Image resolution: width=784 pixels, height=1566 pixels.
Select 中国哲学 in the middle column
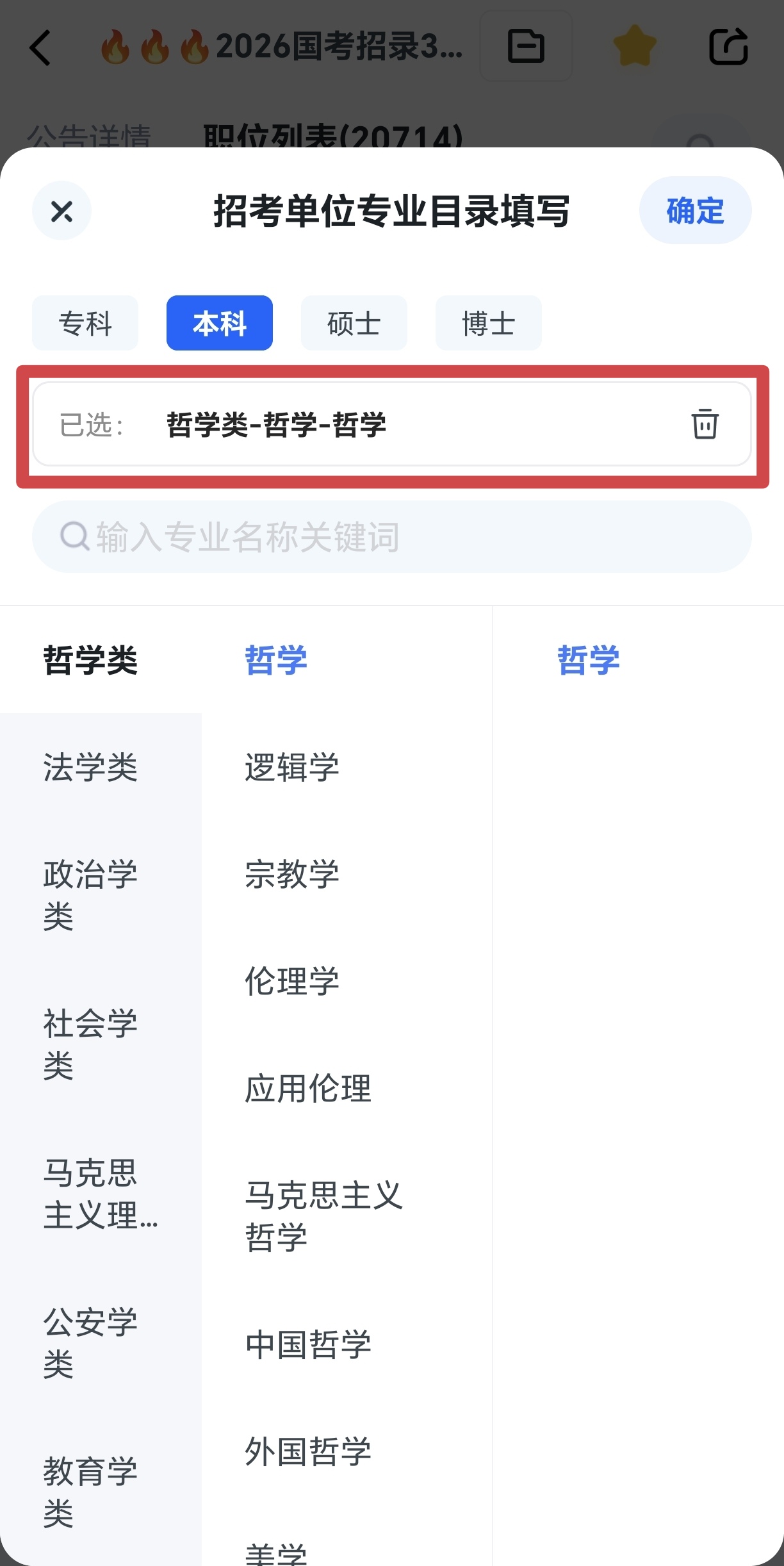[308, 1344]
